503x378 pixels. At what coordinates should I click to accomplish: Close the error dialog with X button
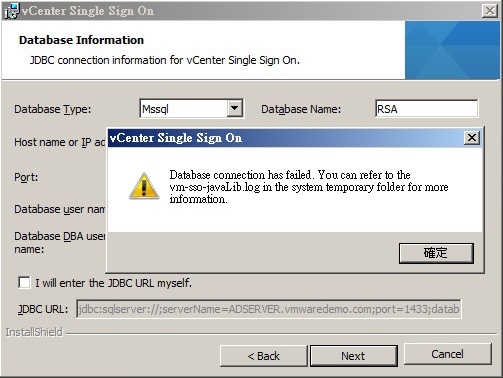(472, 138)
